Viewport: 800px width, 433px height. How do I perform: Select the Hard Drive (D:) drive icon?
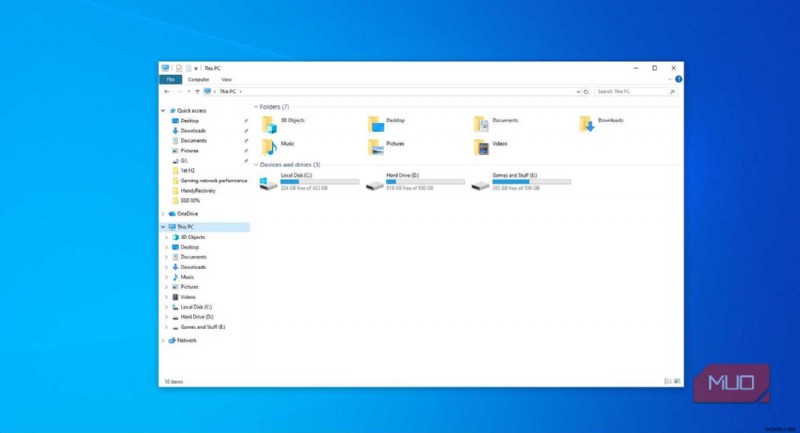click(374, 185)
